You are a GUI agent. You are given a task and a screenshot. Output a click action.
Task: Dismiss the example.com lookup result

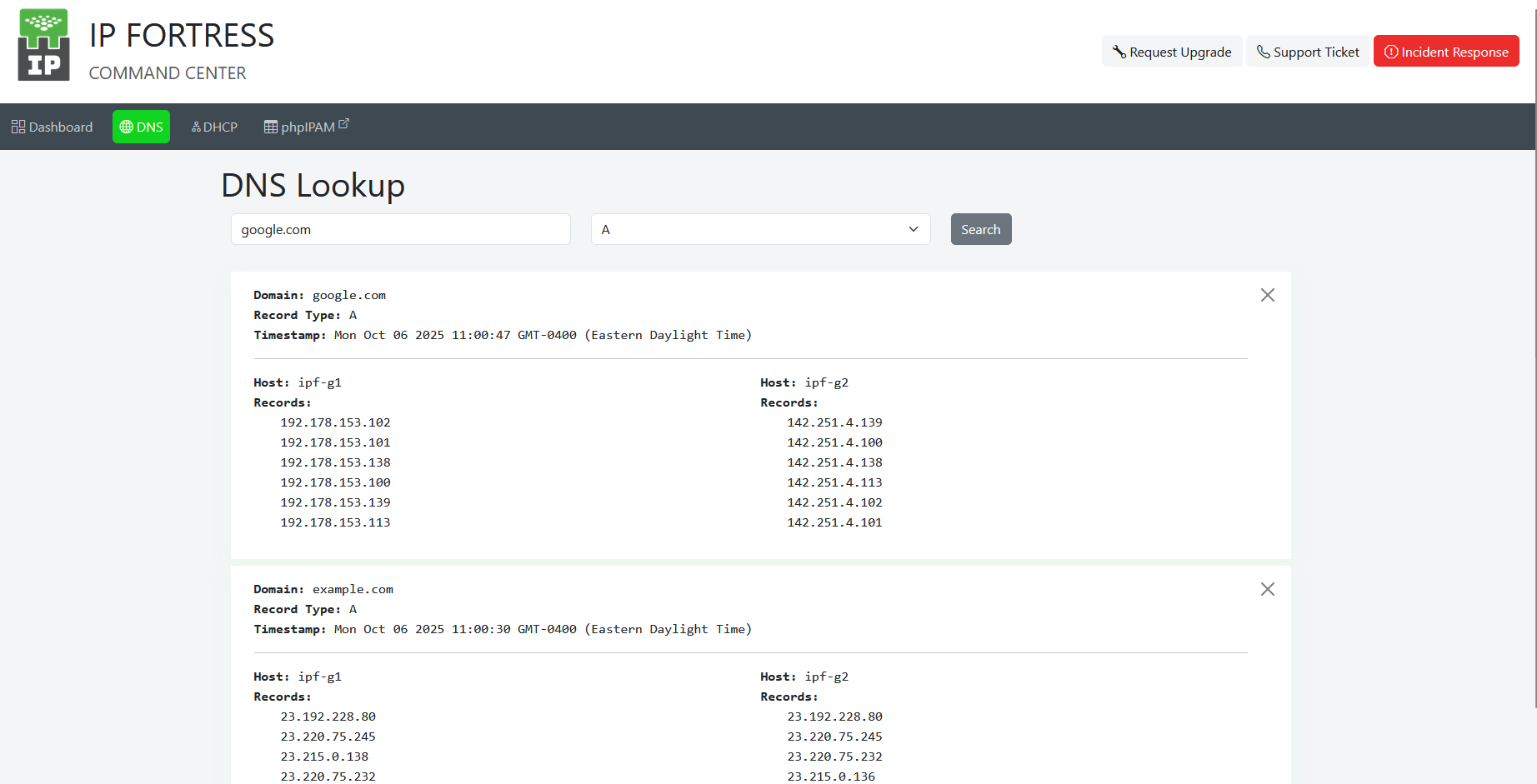pos(1268,589)
